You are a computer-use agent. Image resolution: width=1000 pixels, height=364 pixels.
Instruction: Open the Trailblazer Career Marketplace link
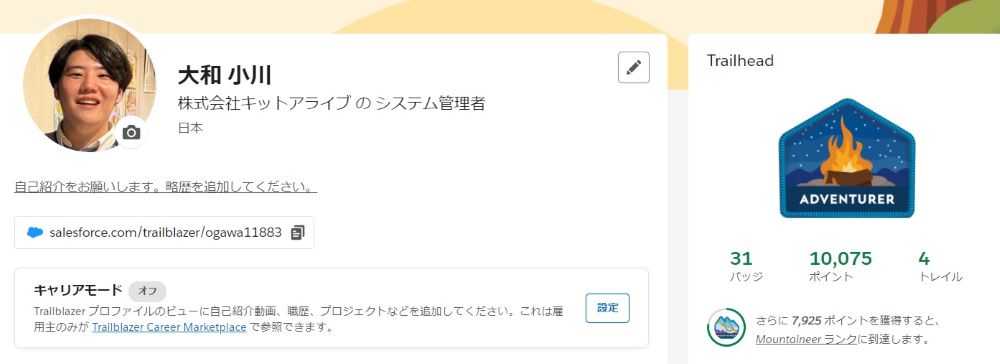pos(169,328)
